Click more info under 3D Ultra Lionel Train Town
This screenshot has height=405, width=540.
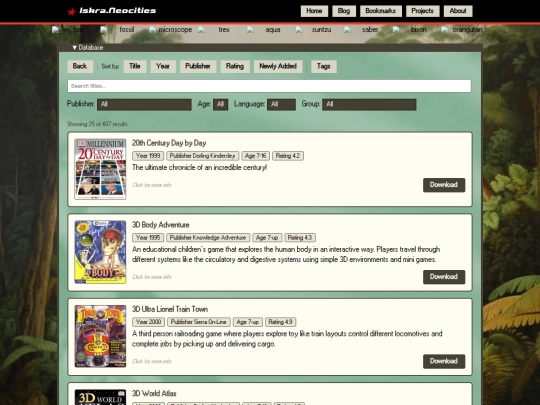(x=152, y=361)
